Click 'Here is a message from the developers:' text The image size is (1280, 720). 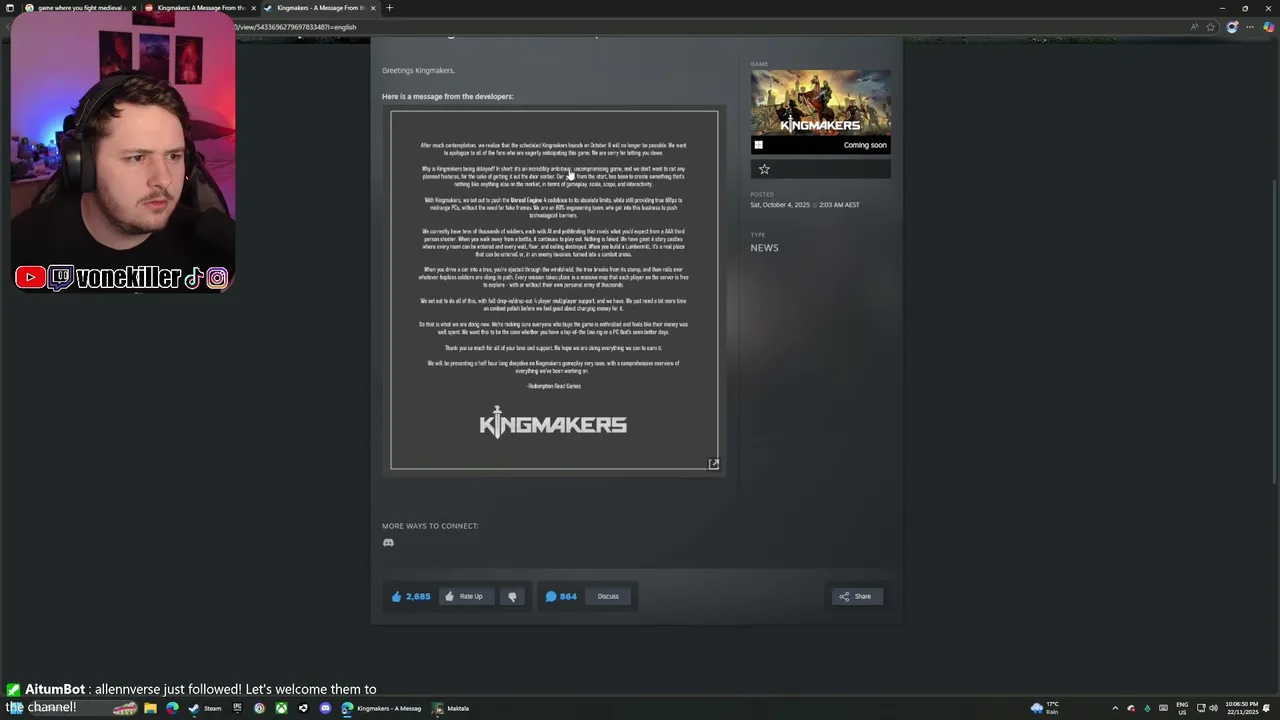(x=447, y=96)
